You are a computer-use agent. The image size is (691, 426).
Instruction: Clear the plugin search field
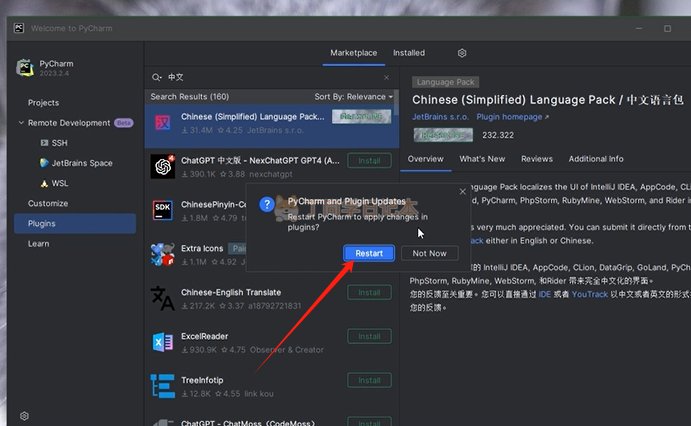[386, 78]
